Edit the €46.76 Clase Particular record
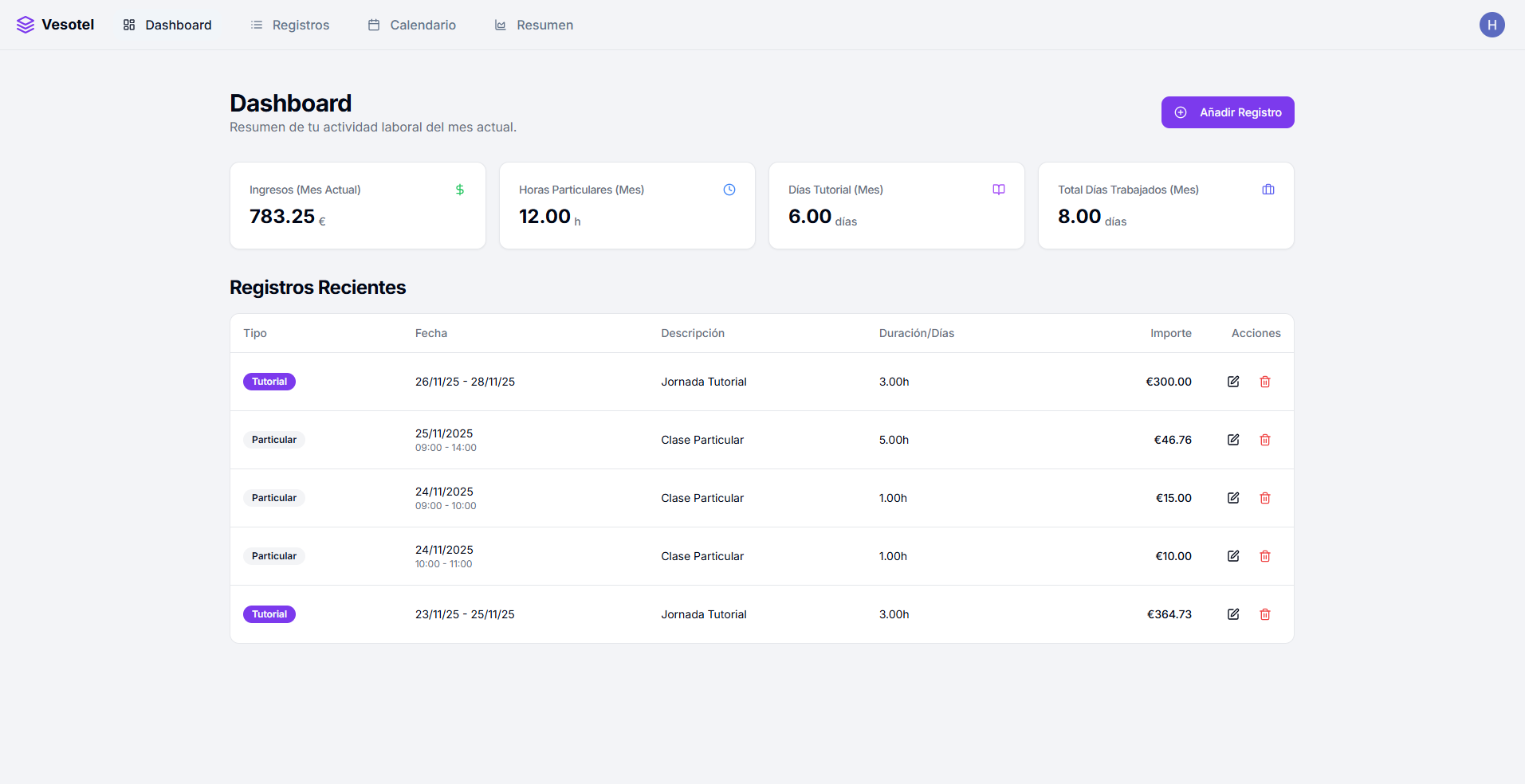The image size is (1525, 784). 1233,440
